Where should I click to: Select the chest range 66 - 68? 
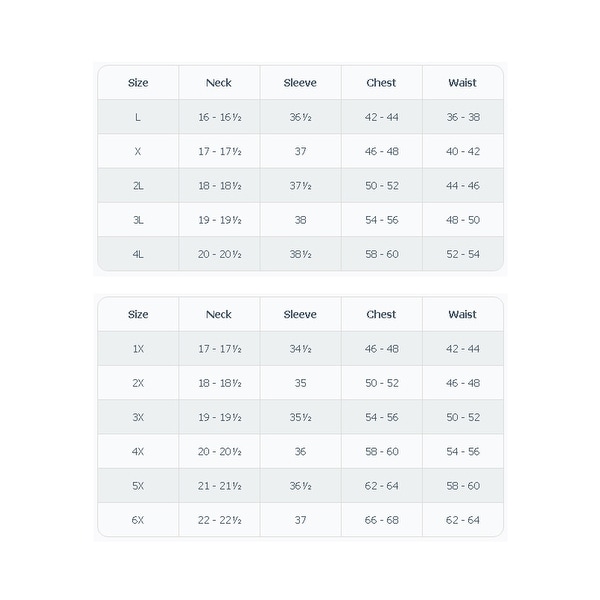click(381, 520)
